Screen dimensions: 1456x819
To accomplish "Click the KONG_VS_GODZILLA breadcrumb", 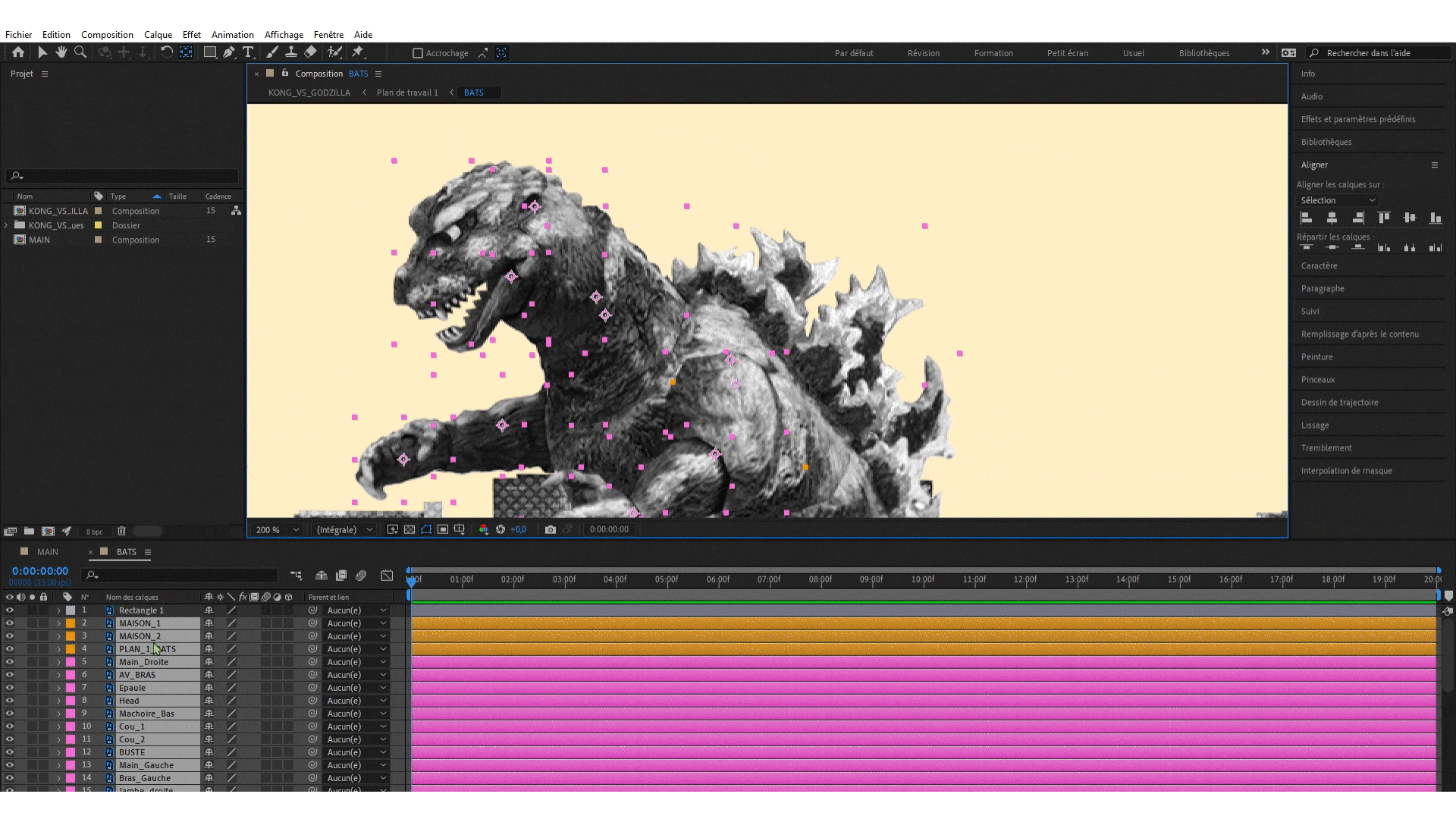I will [309, 93].
